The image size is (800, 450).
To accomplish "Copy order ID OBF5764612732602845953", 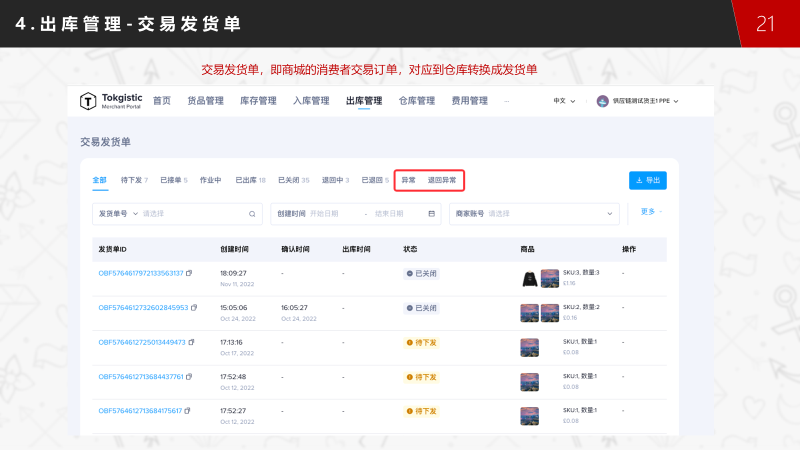I will (194, 308).
